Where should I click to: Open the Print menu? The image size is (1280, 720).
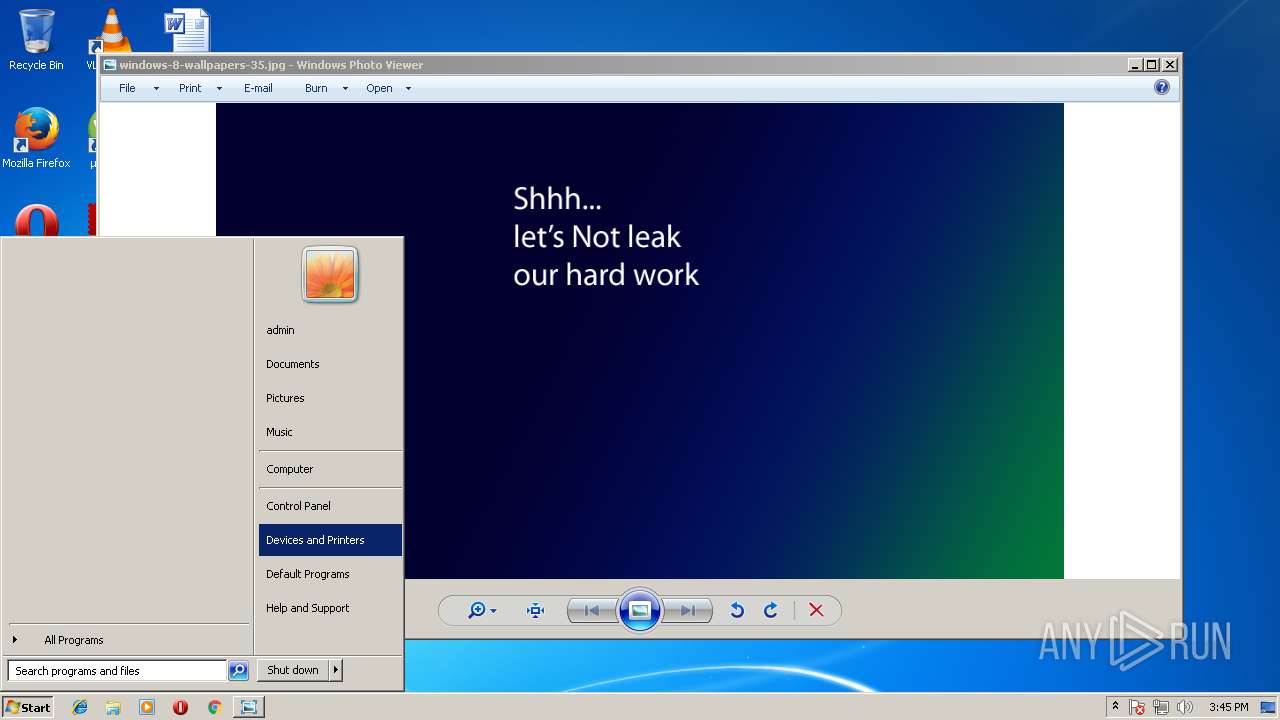pos(190,88)
